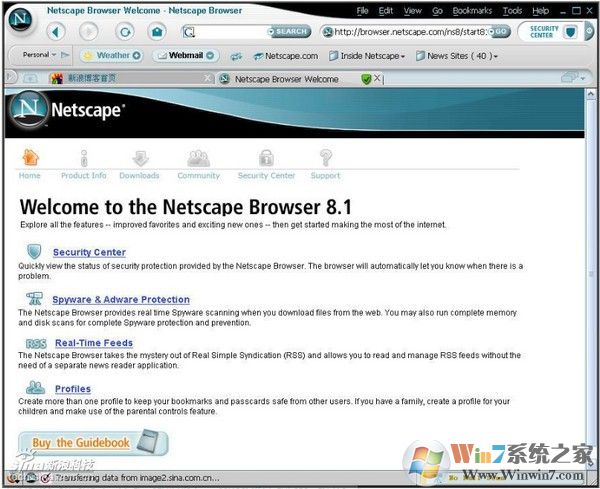The height and width of the screenshot is (489, 600).
Task: Open the Help menu
Action: tap(540, 11)
